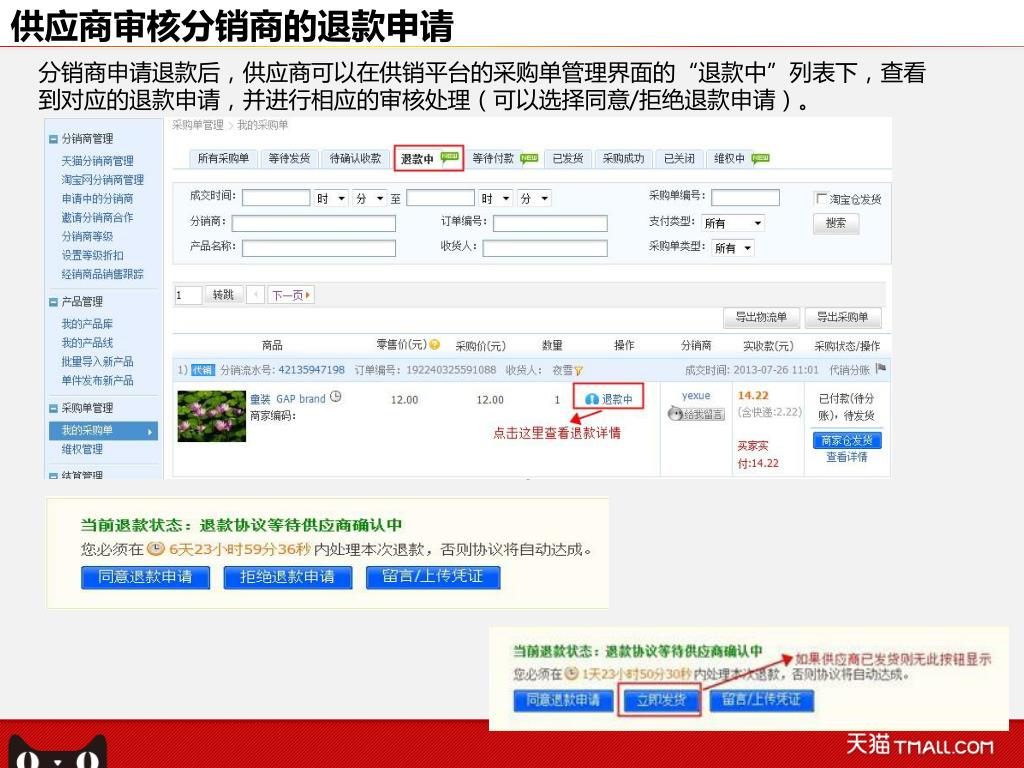The height and width of the screenshot is (768, 1024).
Task: Select 我的采购单 in sidebar
Action: coord(103,430)
